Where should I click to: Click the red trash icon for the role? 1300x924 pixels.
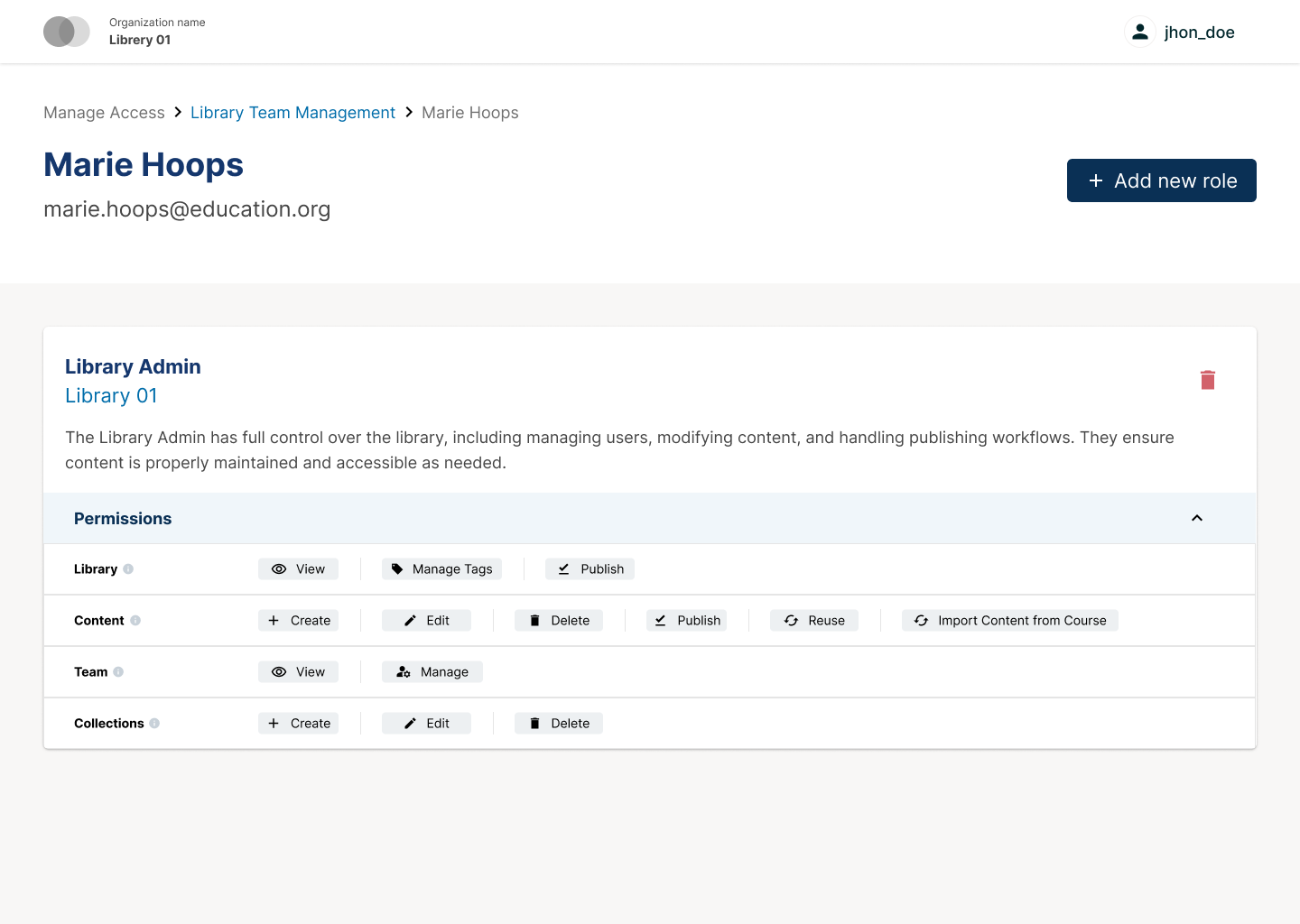click(1208, 380)
